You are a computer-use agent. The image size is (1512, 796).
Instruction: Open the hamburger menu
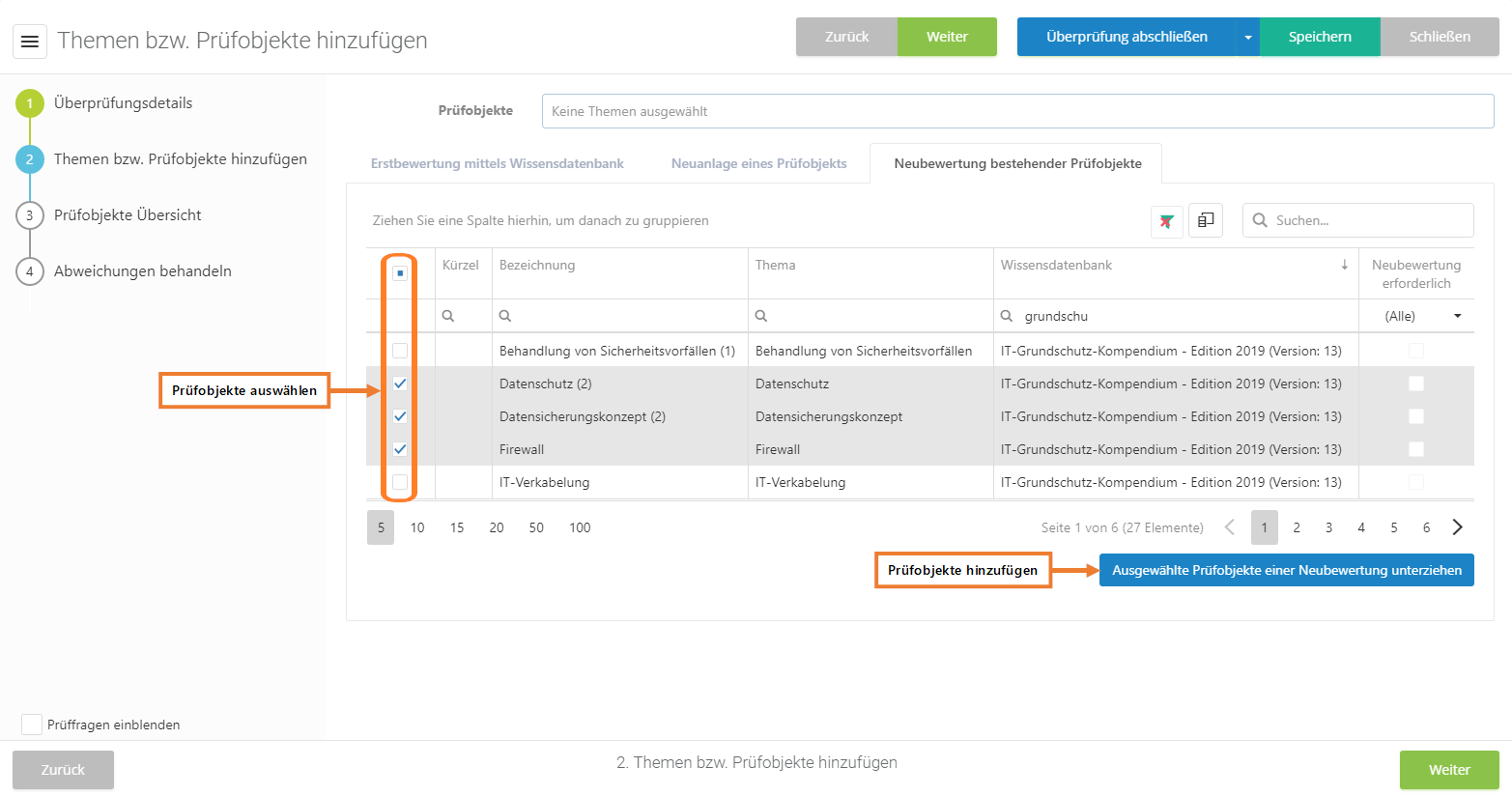(30, 42)
